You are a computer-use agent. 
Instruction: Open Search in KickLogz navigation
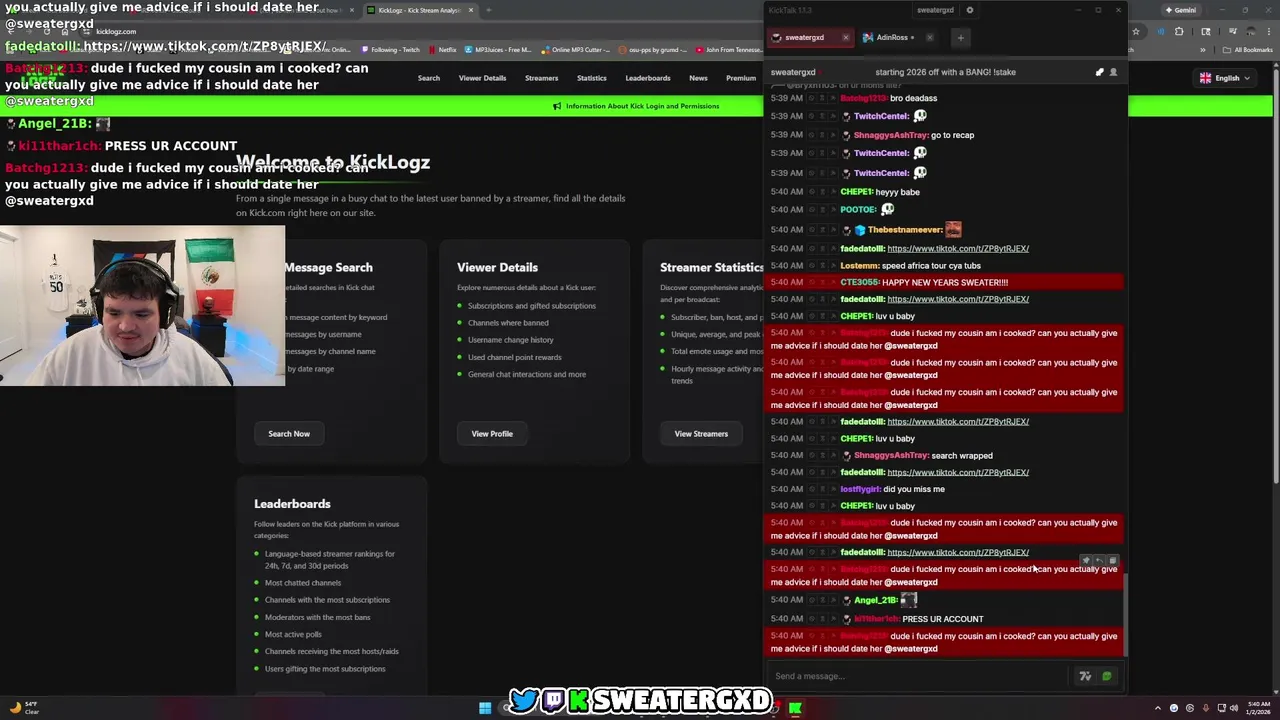tap(429, 78)
